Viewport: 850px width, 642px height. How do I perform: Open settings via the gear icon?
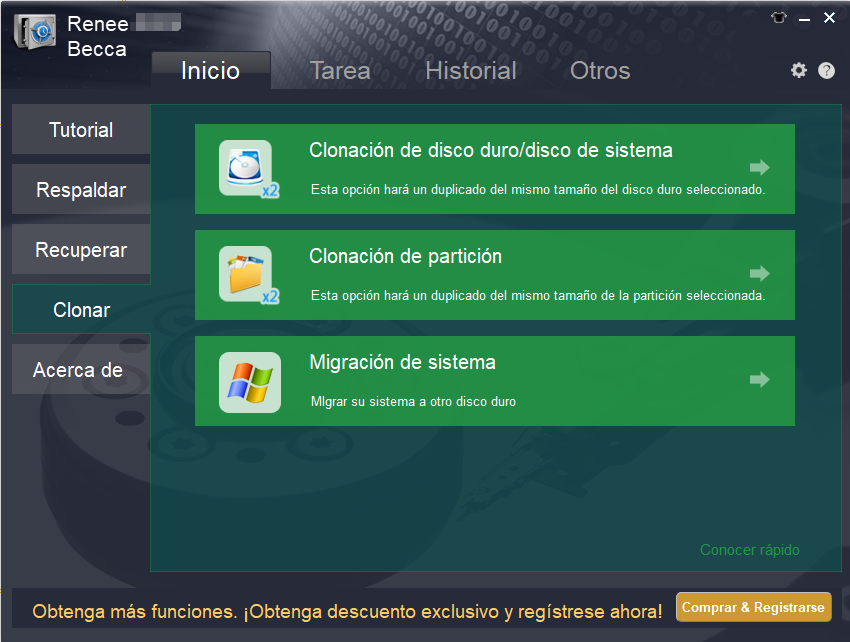(798, 70)
